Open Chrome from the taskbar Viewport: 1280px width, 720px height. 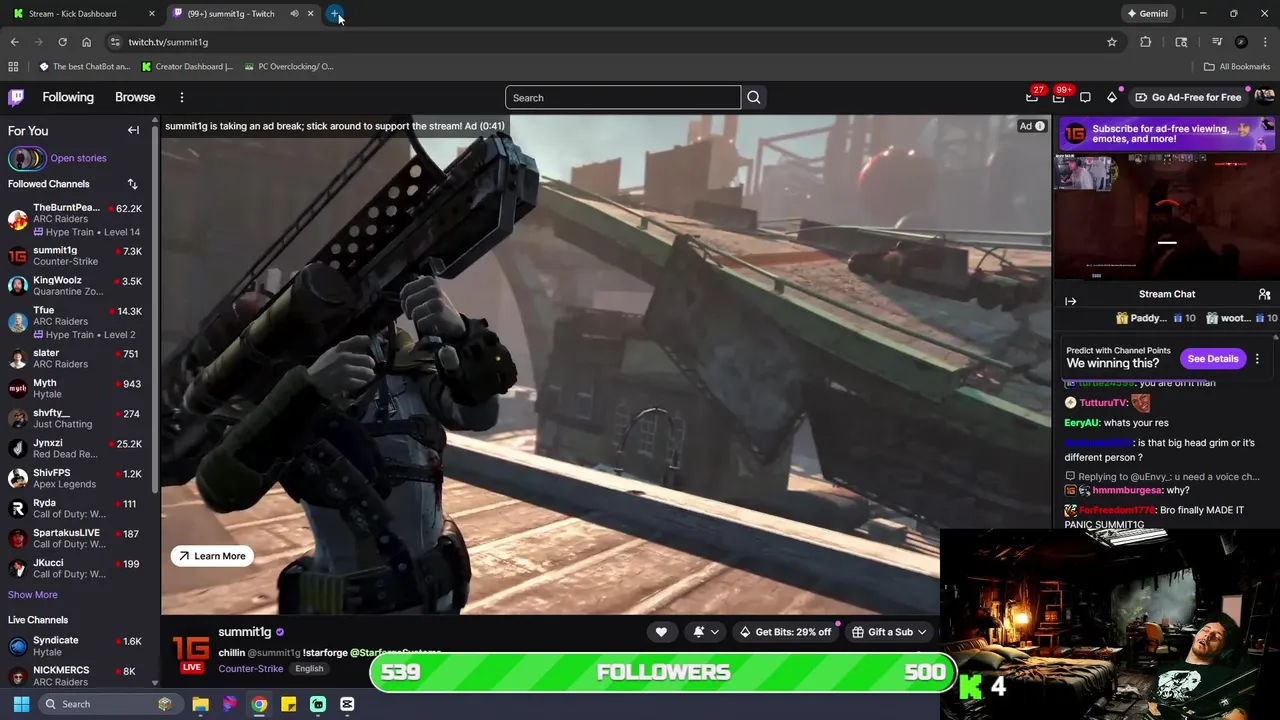click(x=259, y=704)
